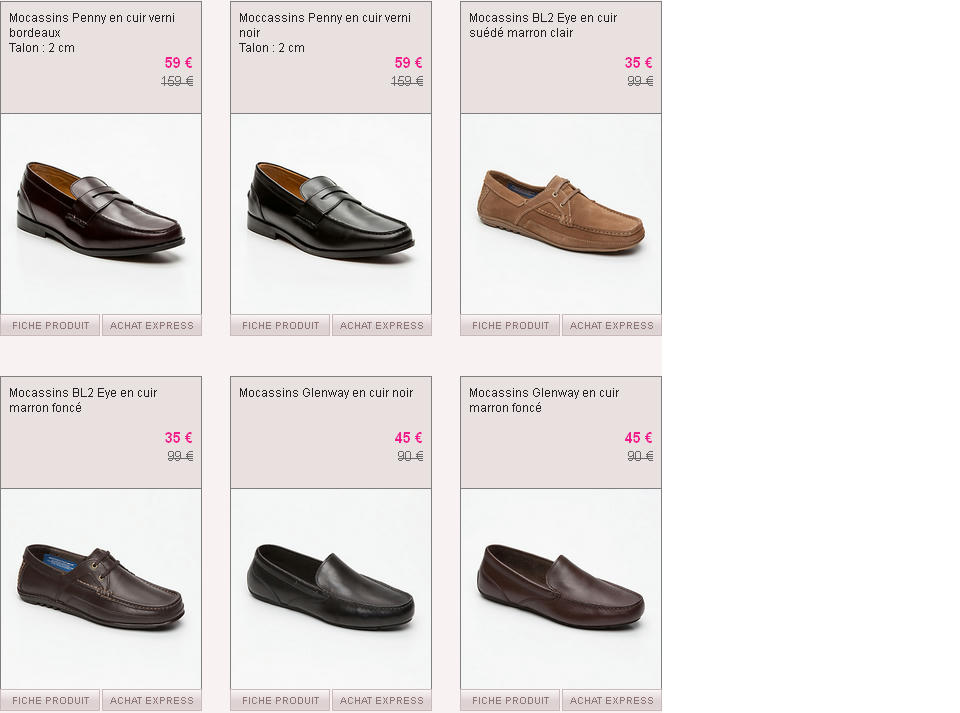Open Fiche Produit for black Penny moccasins
960x713 pixels.
point(280,326)
